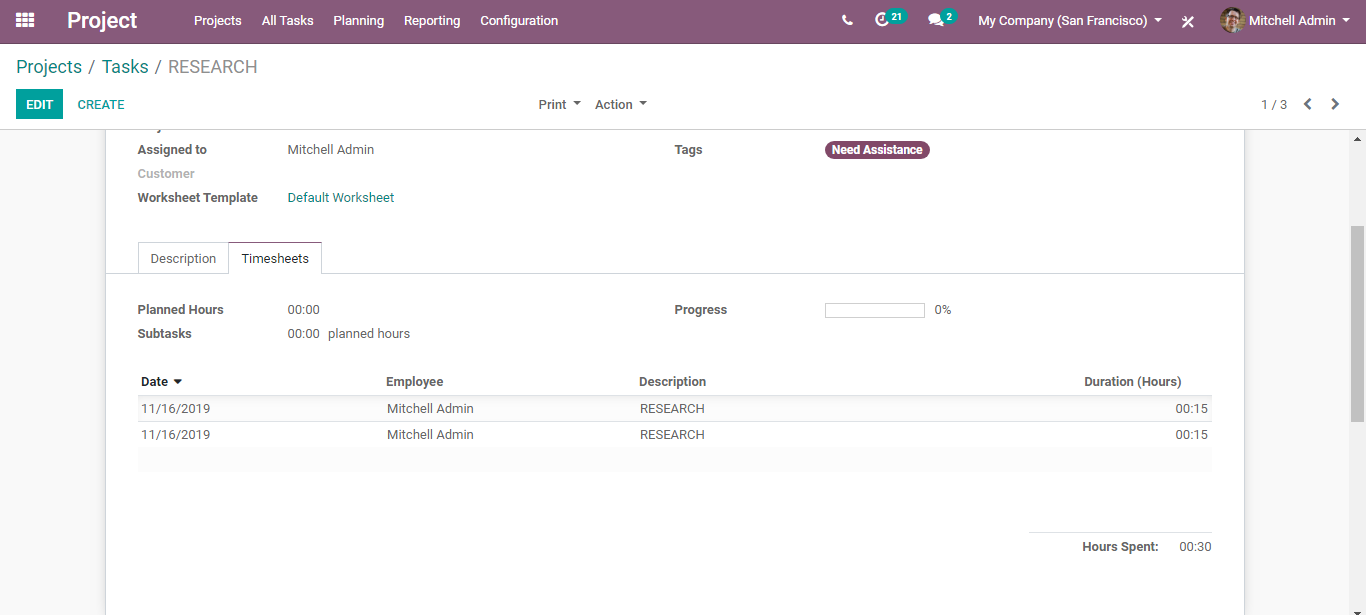Open the conversations chat icon
Screen dimensions: 1366x615
tap(936, 20)
